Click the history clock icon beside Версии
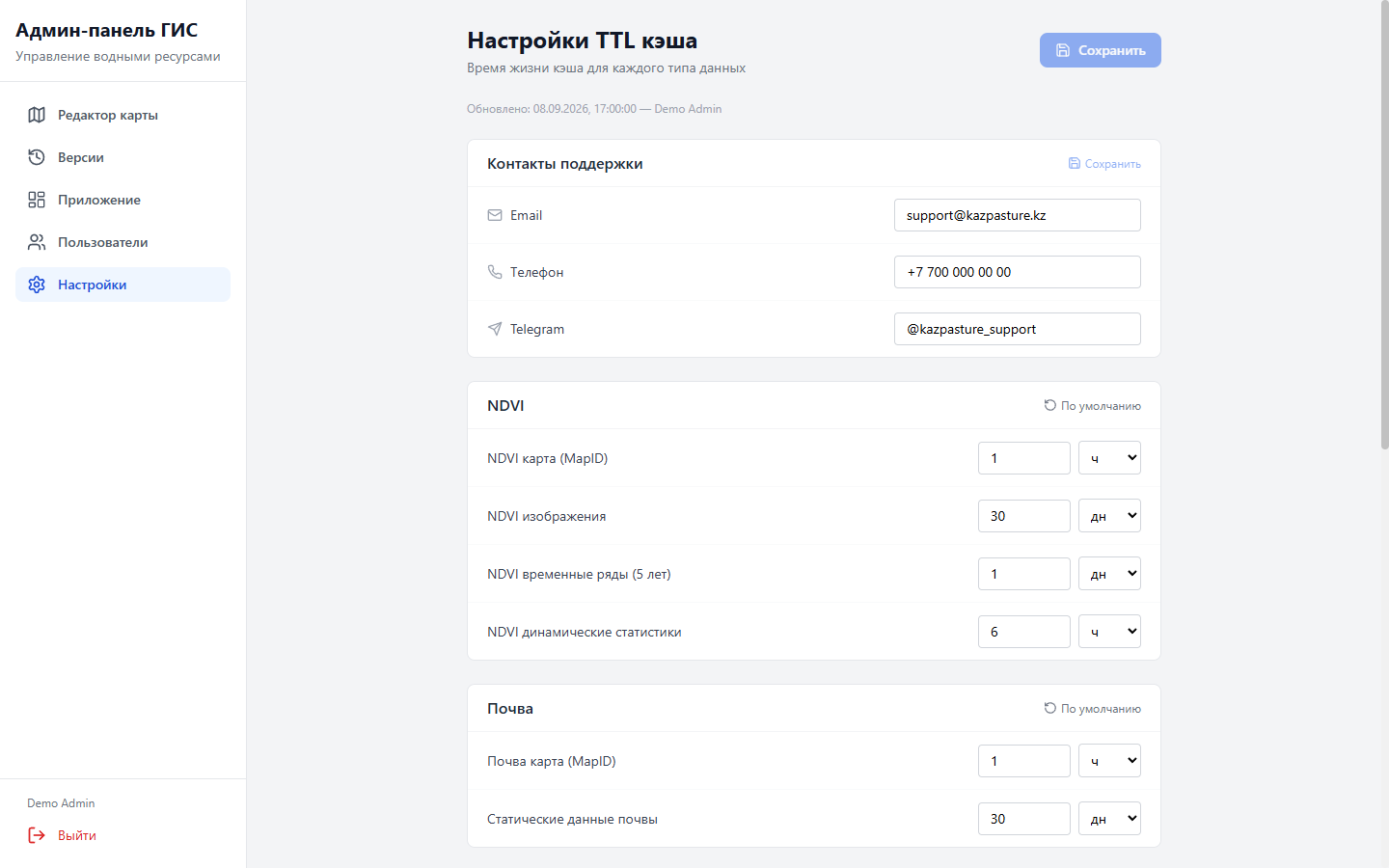 click(x=37, y=157)
